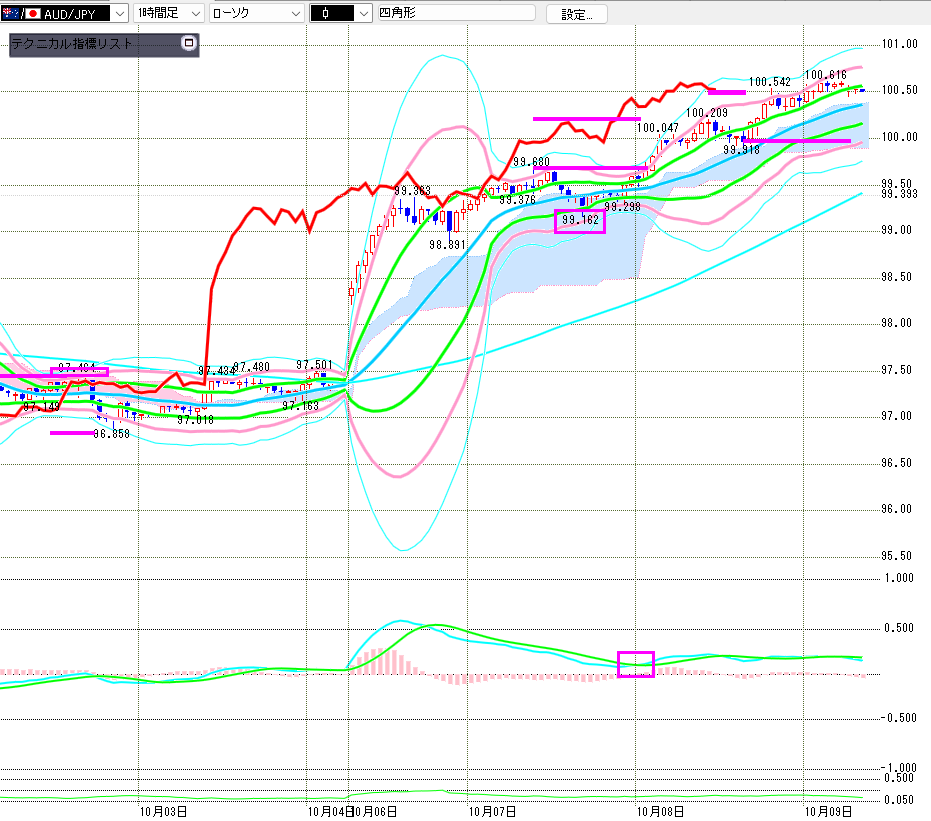Expand the 1時間足 timeframe selector
This screenshot has width=931, height=821.
pos(194,14)
